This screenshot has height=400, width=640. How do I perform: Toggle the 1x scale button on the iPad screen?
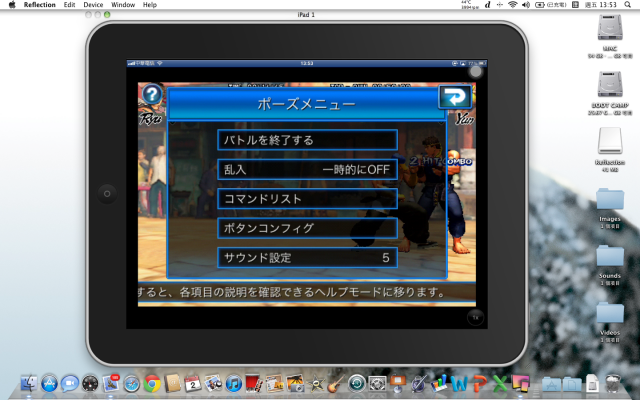475,317
